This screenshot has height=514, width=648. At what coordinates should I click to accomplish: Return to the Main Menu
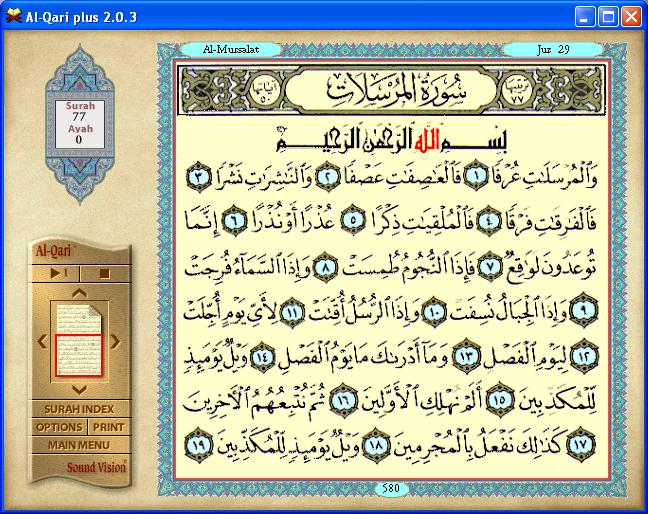pos(79,445)
